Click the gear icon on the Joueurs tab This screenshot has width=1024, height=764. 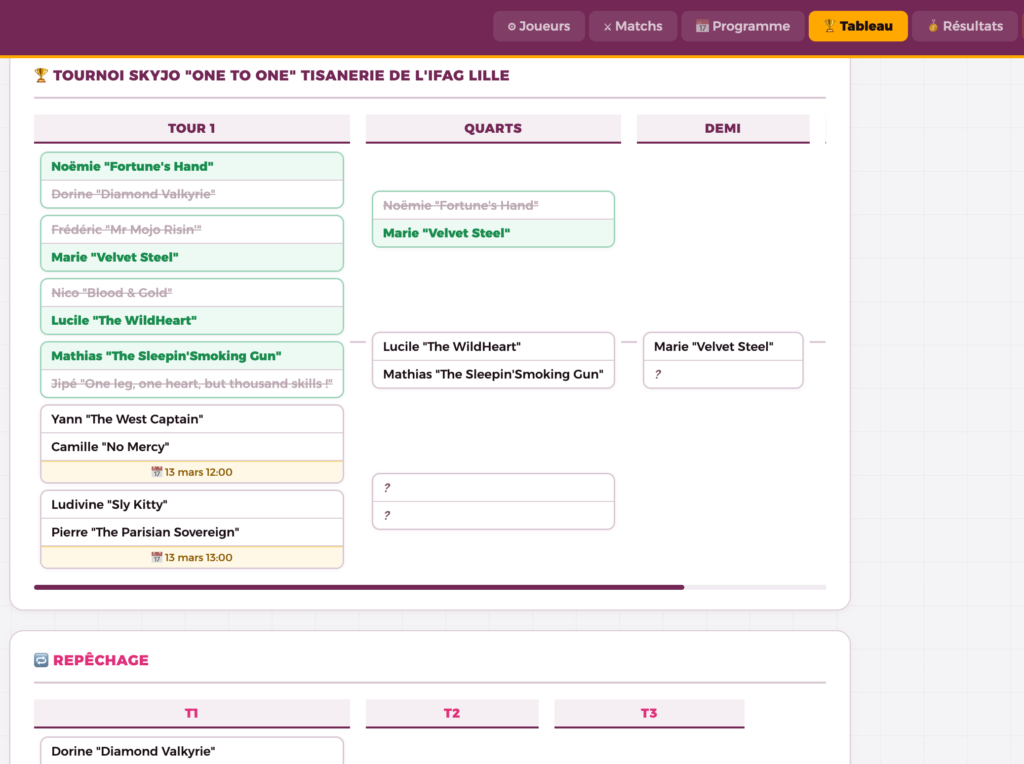point(511,27)
